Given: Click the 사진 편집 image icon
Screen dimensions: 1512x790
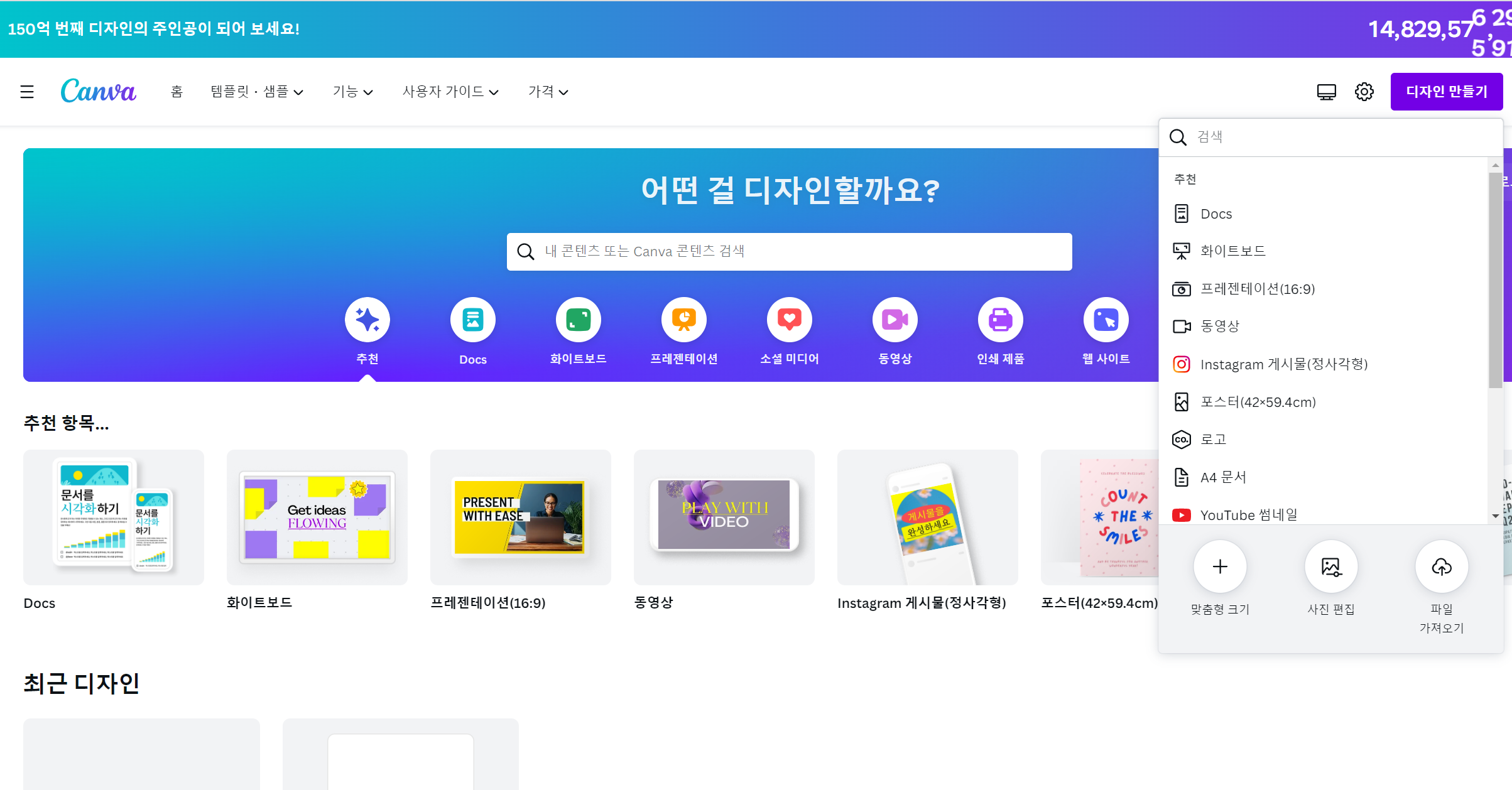Looking at the screenshot, I should click(1331, 566).
